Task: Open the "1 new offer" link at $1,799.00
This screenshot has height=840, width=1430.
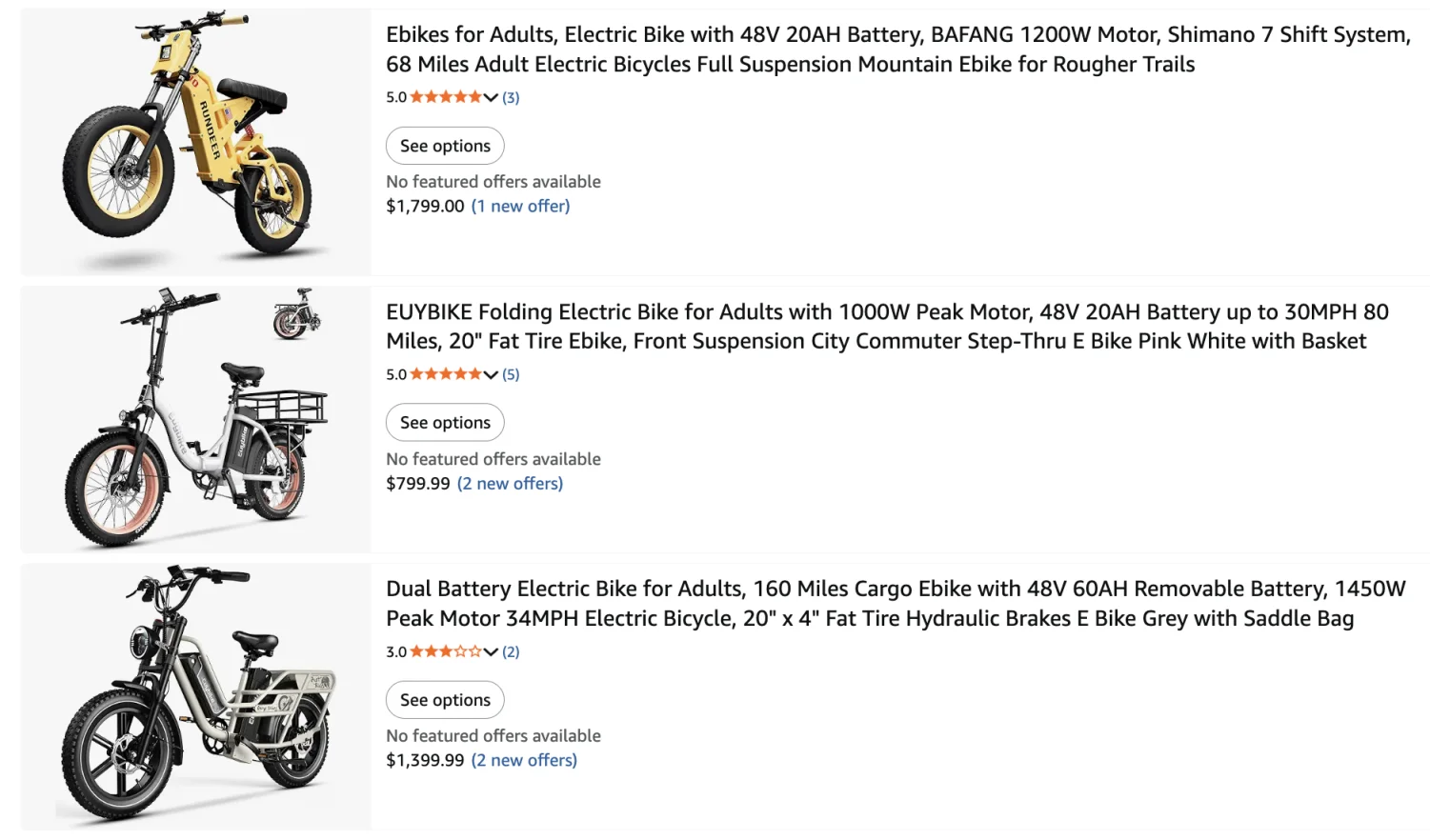Action: [x=520, y=206]
